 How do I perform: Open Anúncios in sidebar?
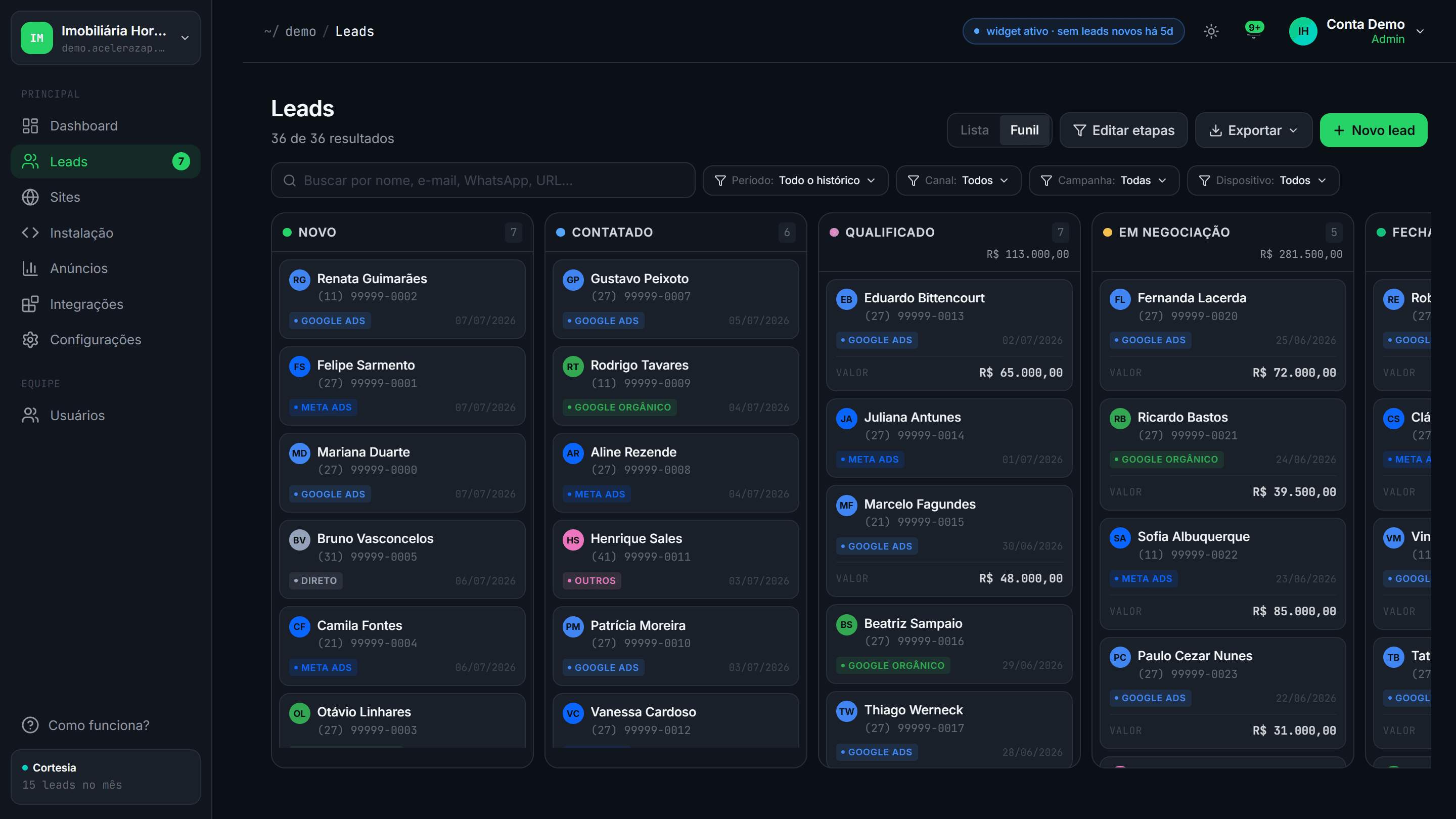(x=106, y=268)
